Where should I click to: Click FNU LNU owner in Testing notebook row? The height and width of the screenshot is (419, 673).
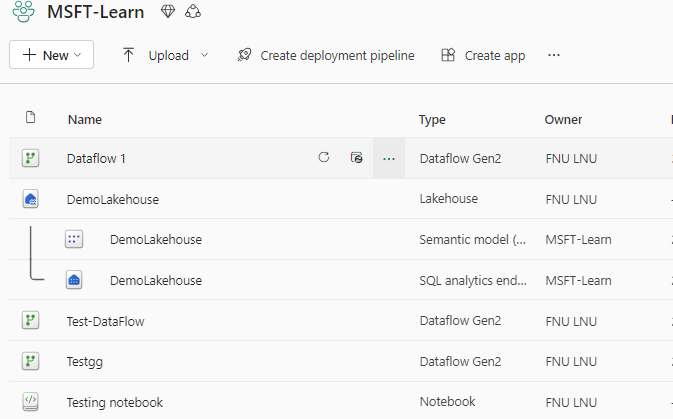pyautogui.click(x=571, y=402)
